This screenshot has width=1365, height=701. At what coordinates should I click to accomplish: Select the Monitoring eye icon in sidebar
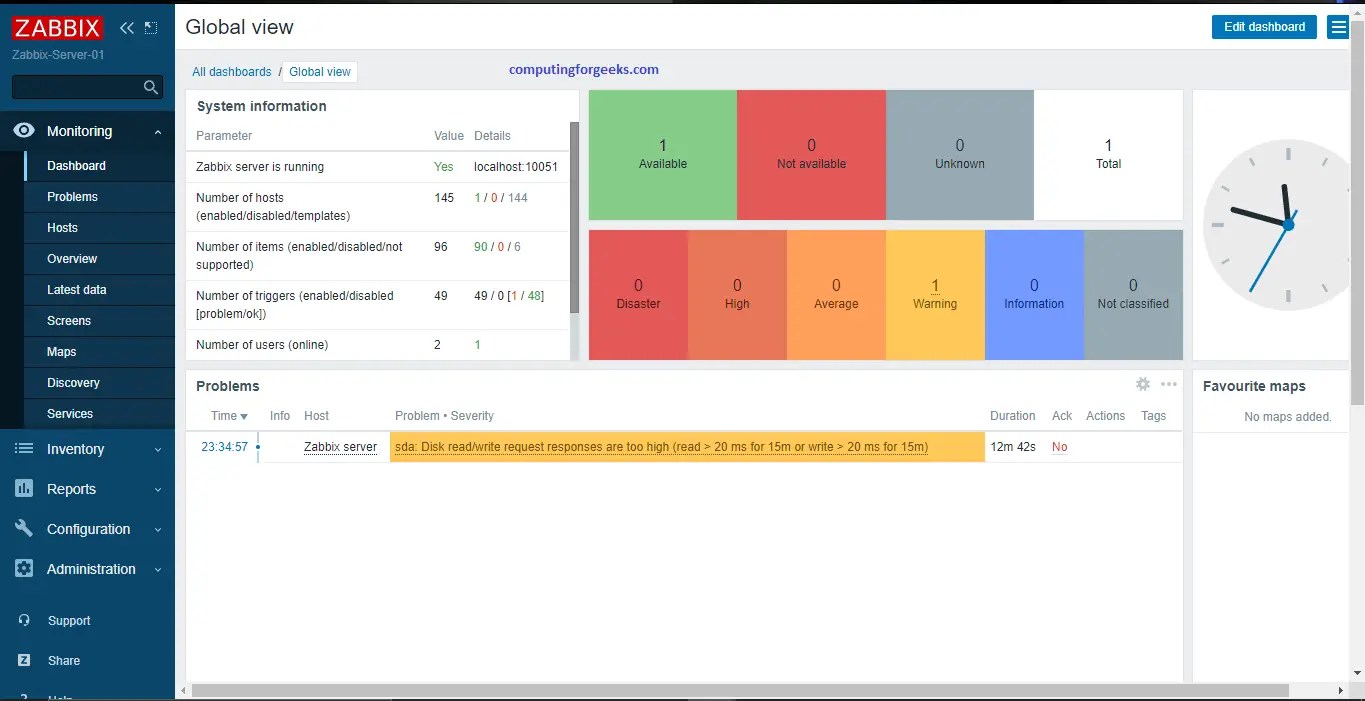tap(24, 131)
